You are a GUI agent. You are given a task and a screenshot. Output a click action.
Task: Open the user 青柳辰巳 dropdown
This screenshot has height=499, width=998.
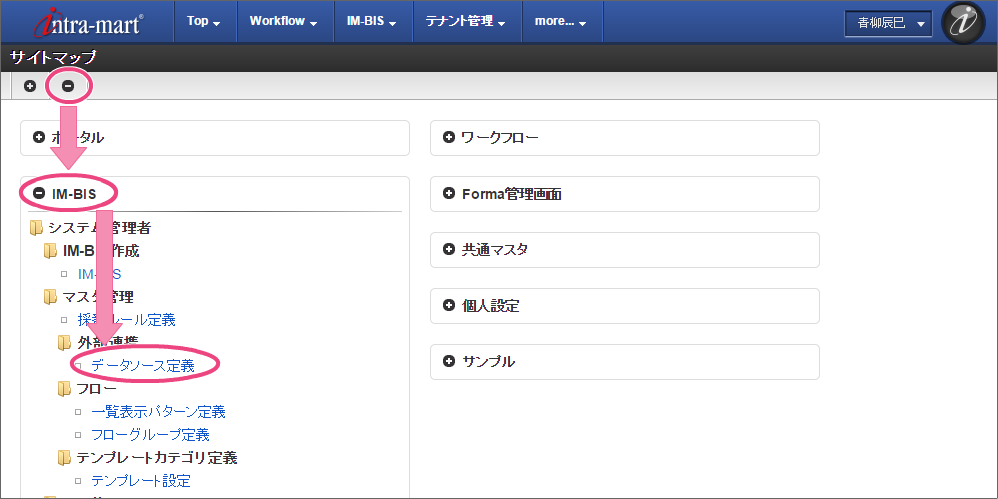pyautogui.click(x=888, y=23)
